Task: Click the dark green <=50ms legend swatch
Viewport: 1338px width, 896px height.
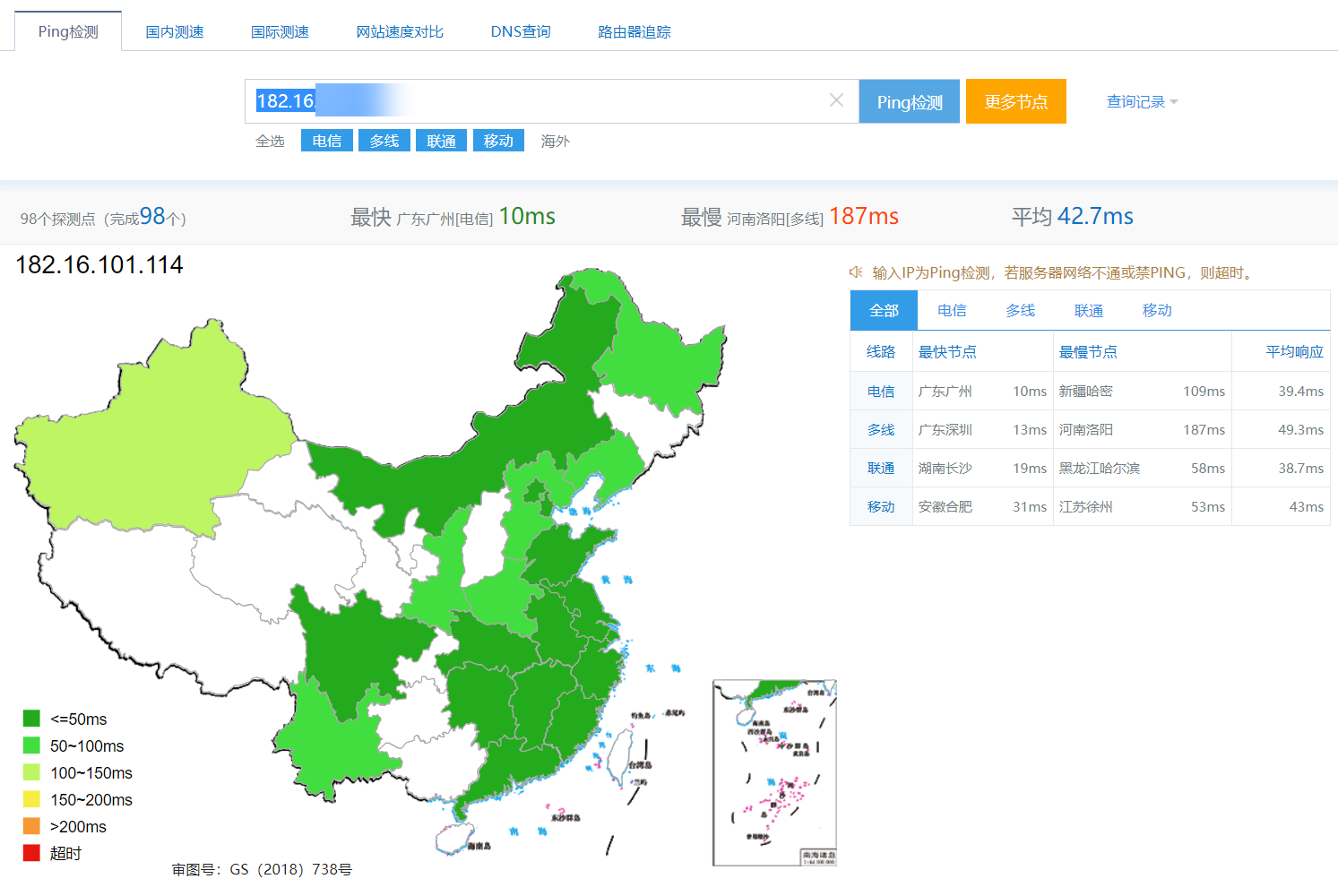Action: click(31, 719)
